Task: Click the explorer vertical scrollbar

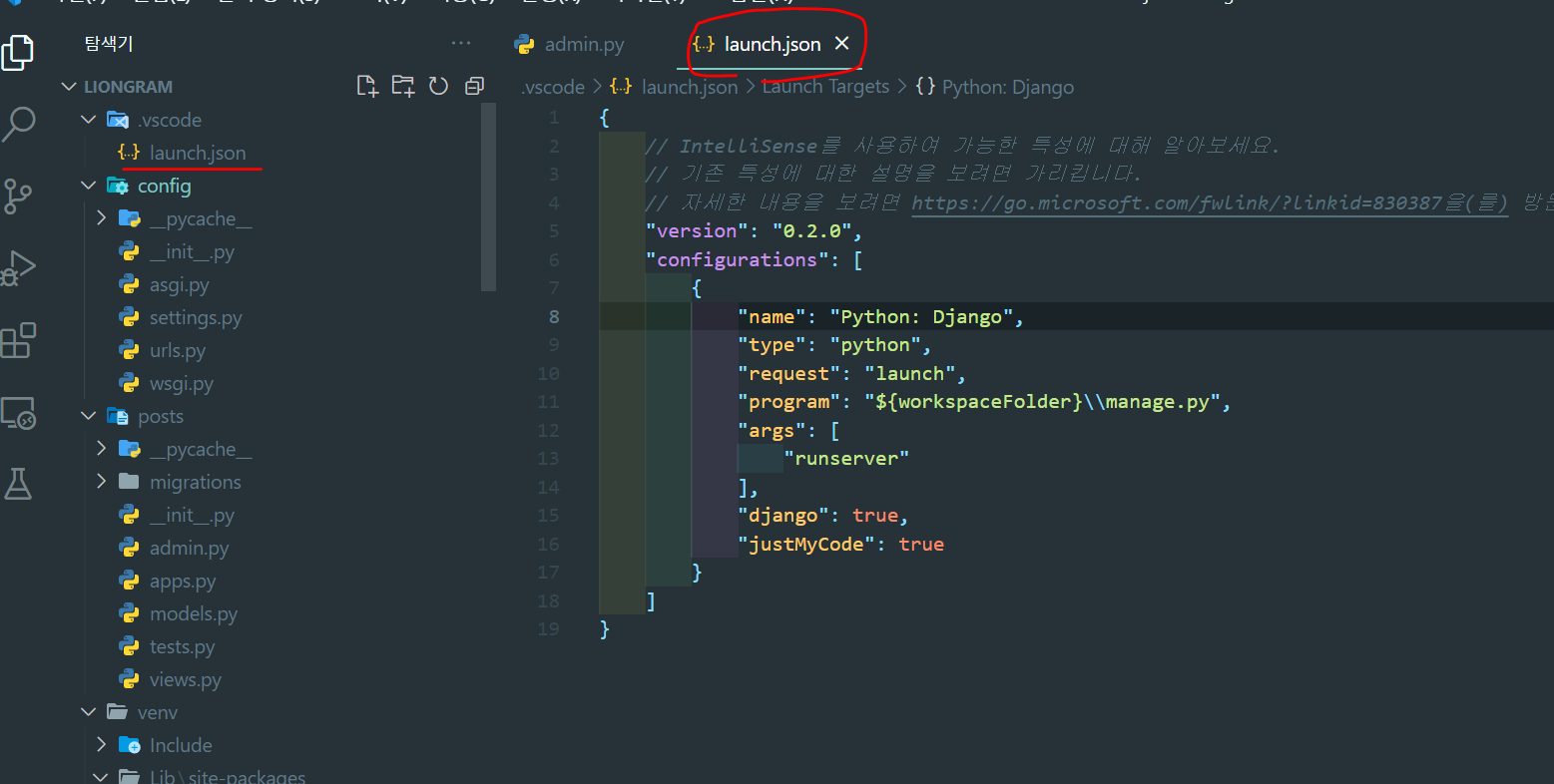Action: click(488, 196)
